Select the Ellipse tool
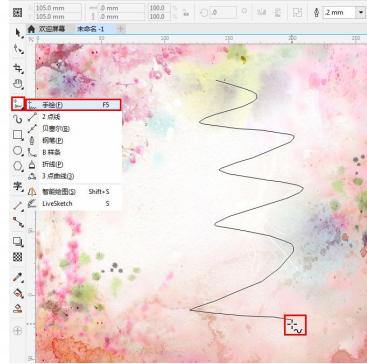367x364 pixels. [18, 151]
